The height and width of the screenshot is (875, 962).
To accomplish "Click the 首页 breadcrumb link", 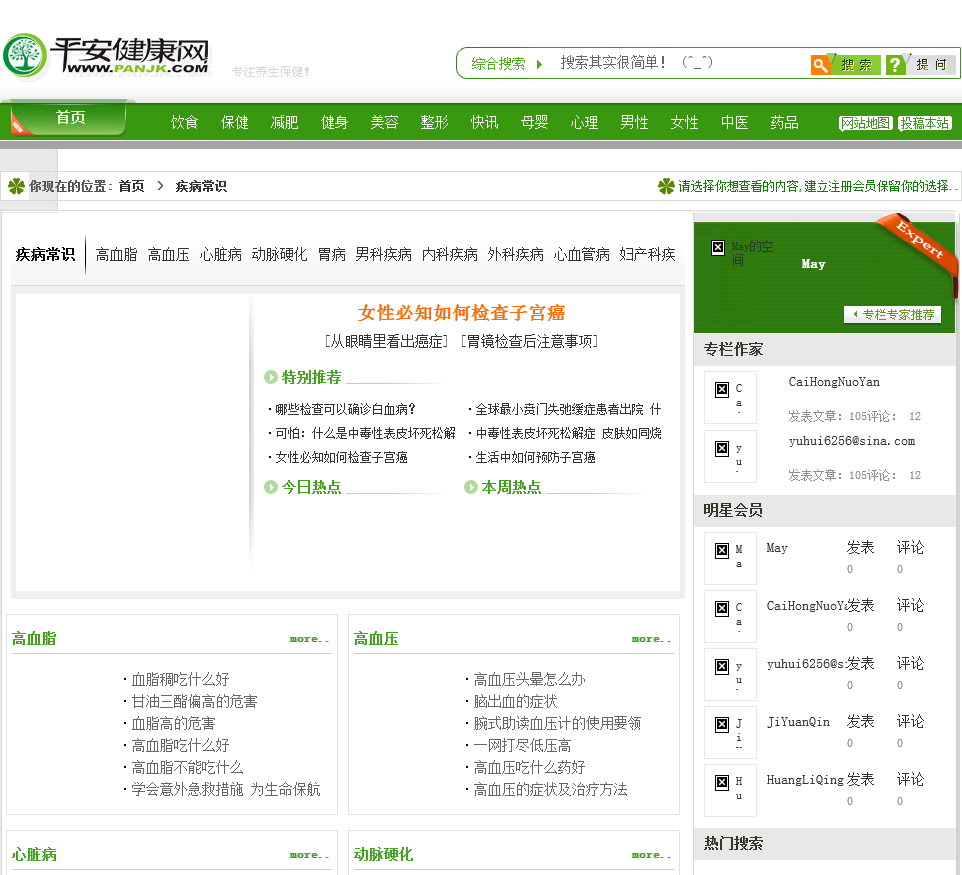I will coord(131,186).
